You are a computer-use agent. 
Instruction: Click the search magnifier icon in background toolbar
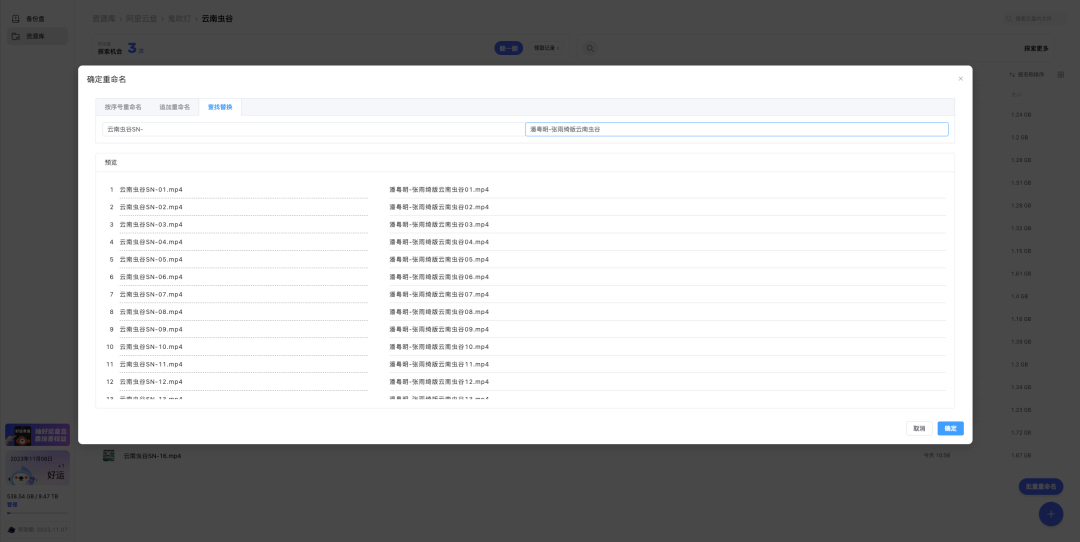(590, 48)
